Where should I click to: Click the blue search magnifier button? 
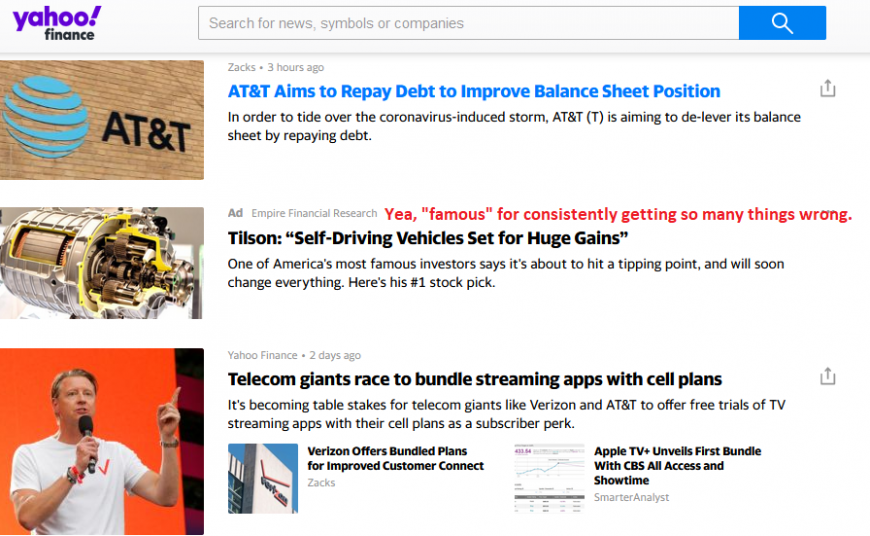click(x=782, y=23)
